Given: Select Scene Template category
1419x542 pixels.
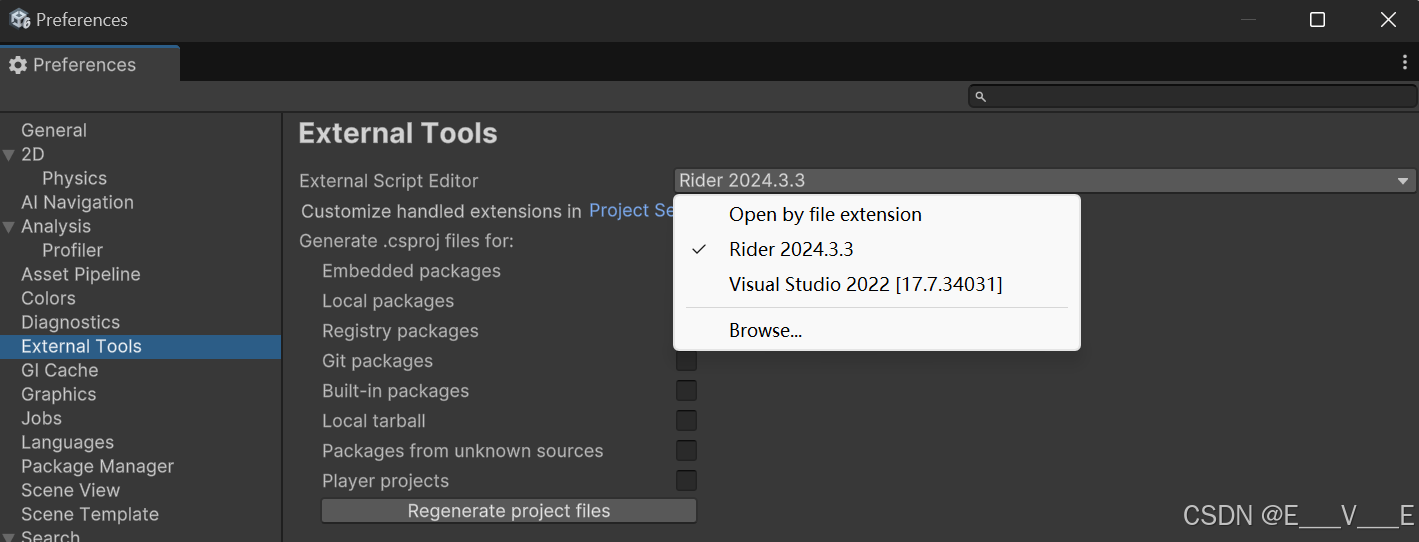Looking at the screenshot, I should pos(90,515).
